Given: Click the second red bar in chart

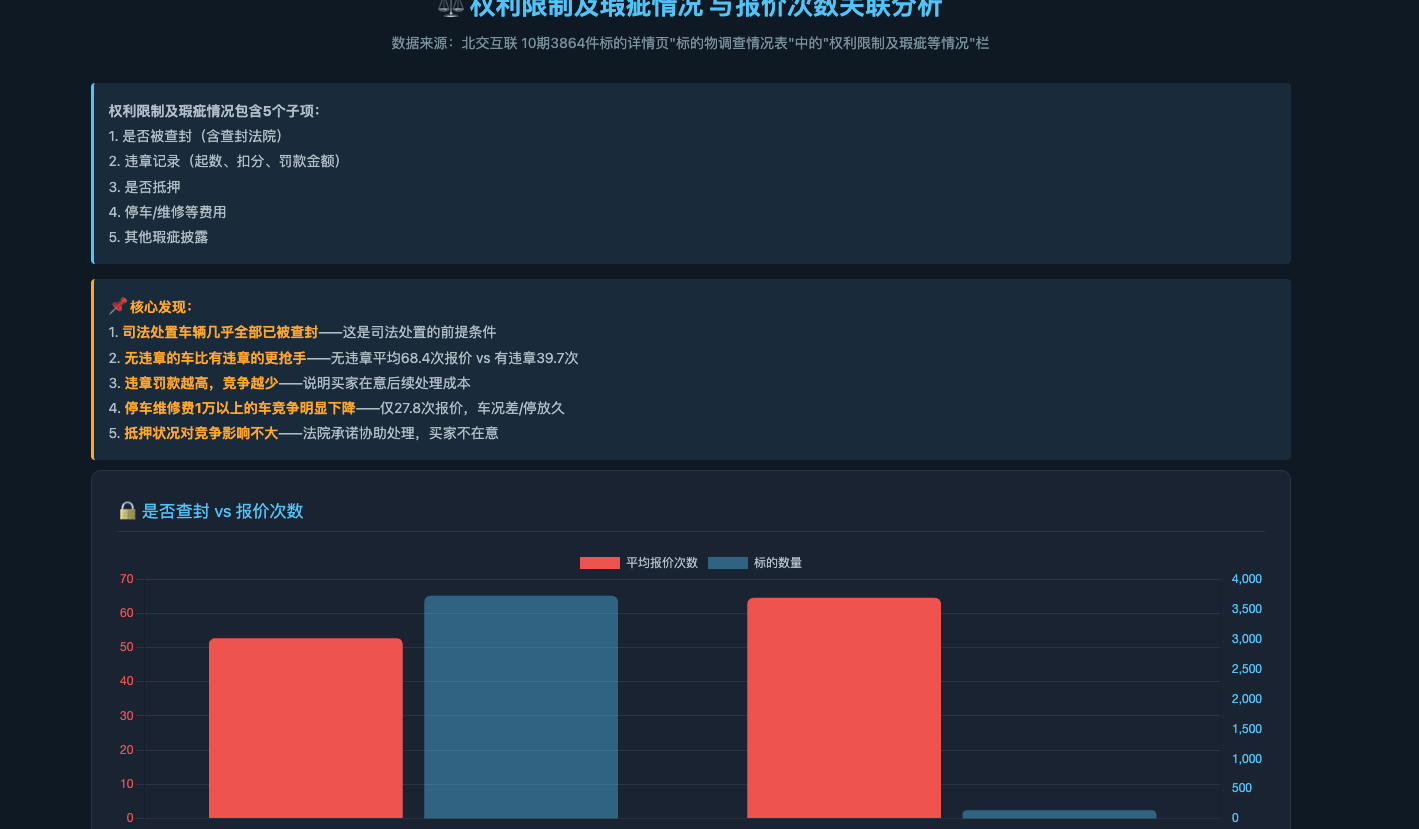Looking at the screenshot, I should 844,708.
